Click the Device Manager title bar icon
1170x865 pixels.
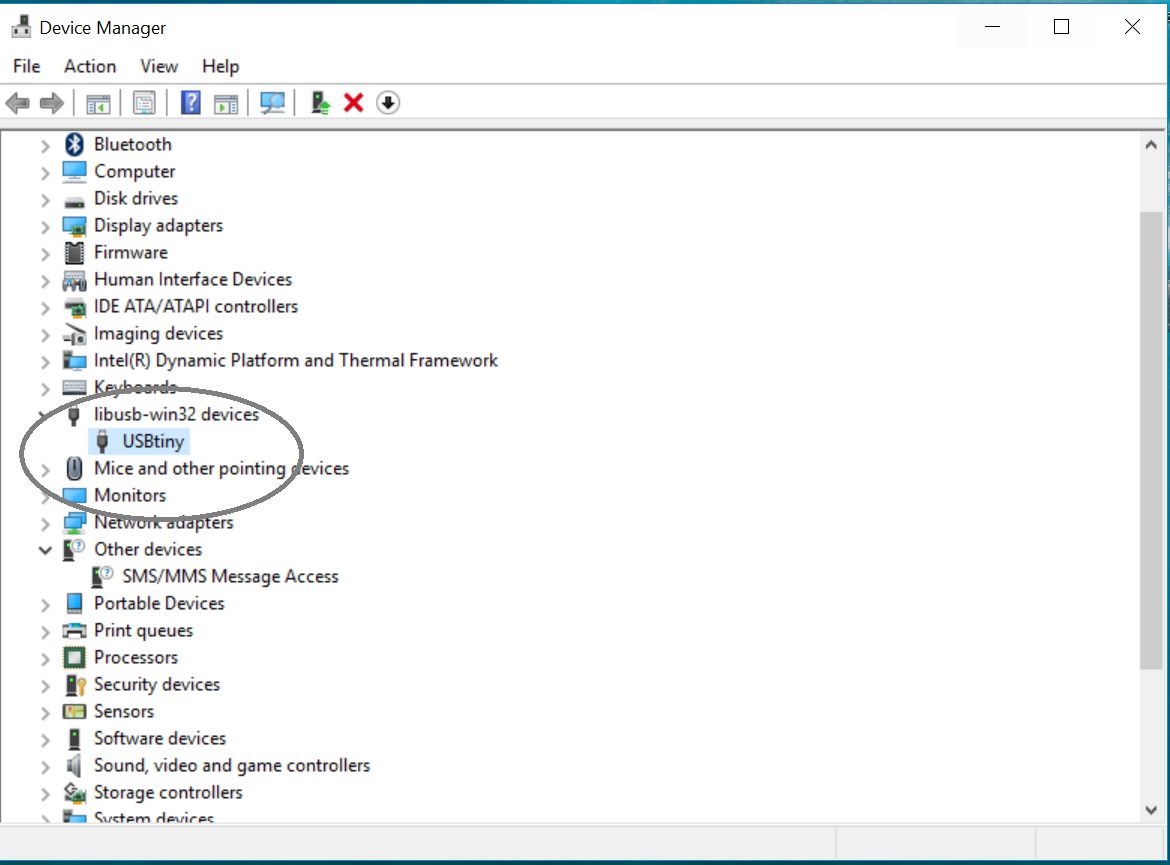pyautogui.click(x=21, y=27)
